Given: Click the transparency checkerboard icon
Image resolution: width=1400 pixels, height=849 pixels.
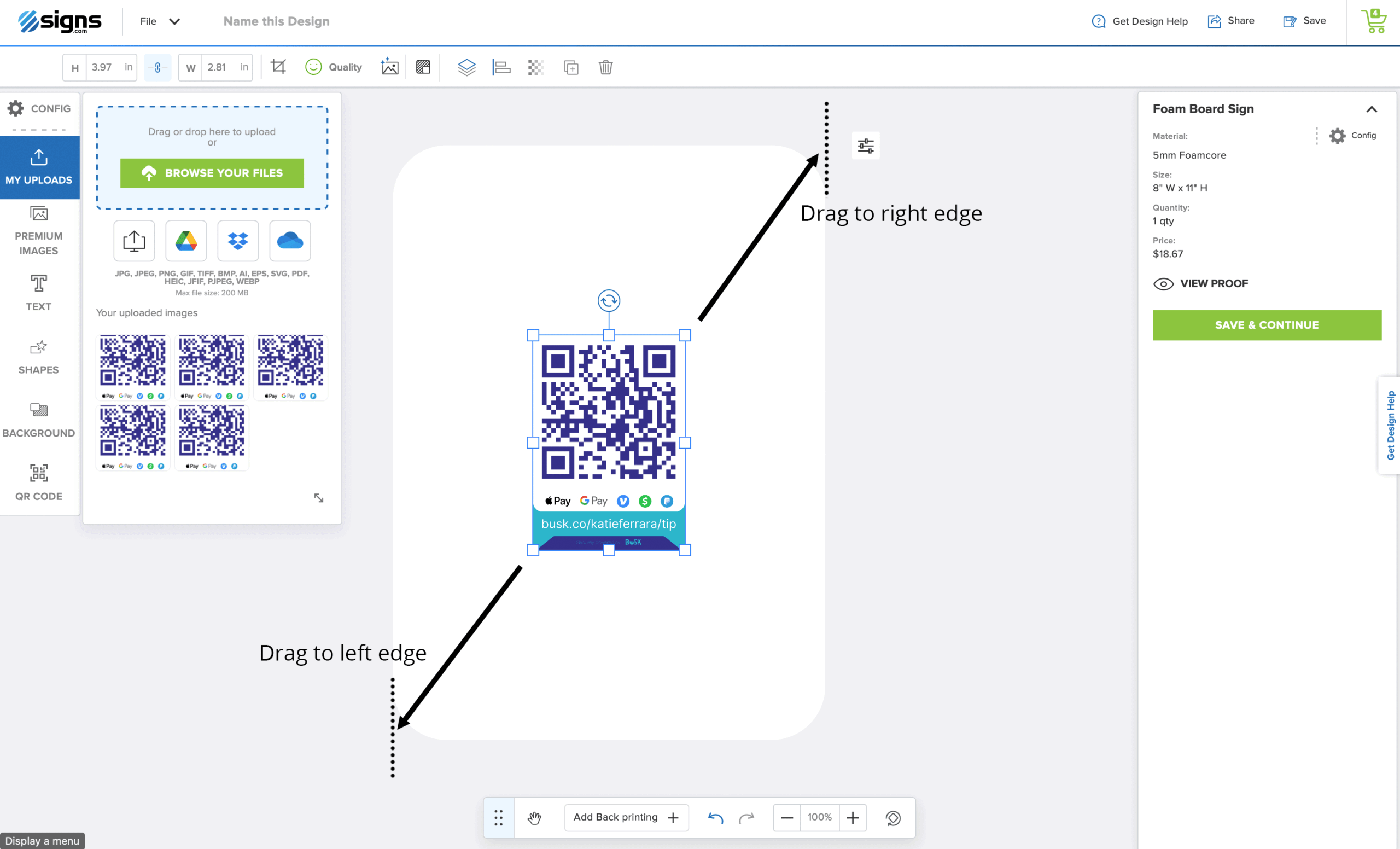Looking at the screenshot, I should (x=536, y=67).
